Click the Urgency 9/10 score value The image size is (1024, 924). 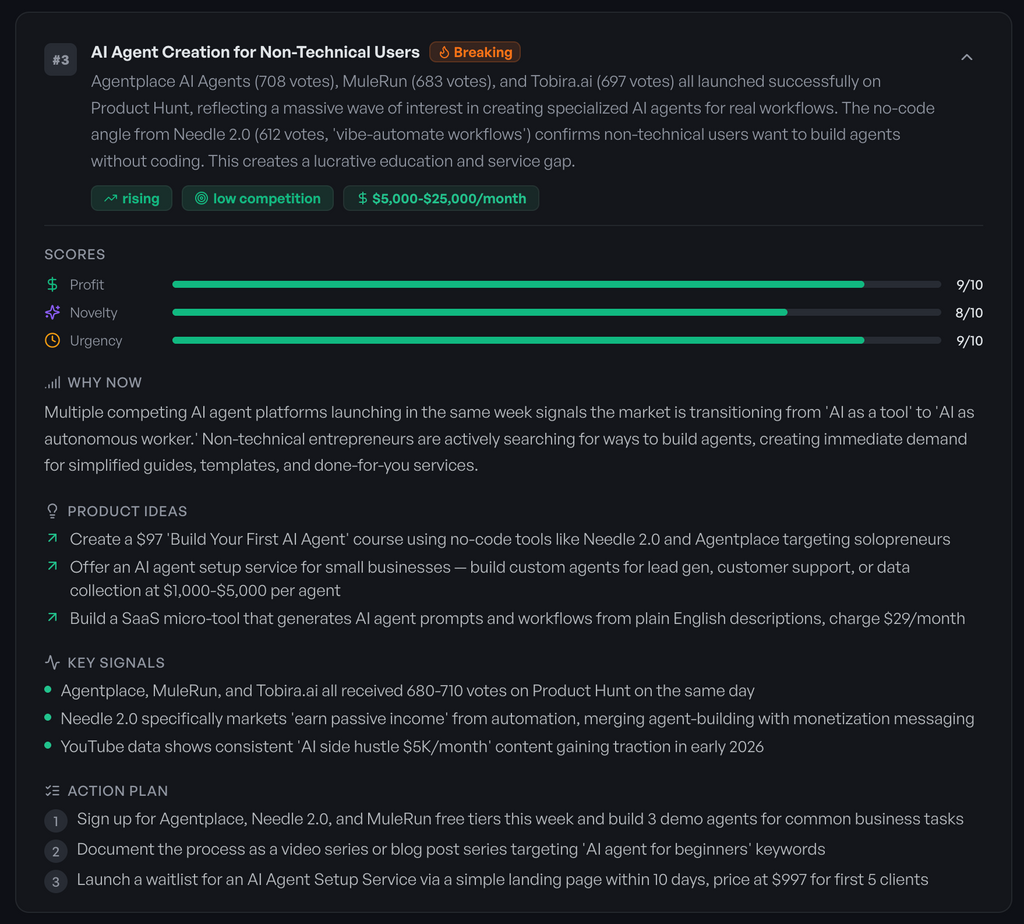(969, 341)
